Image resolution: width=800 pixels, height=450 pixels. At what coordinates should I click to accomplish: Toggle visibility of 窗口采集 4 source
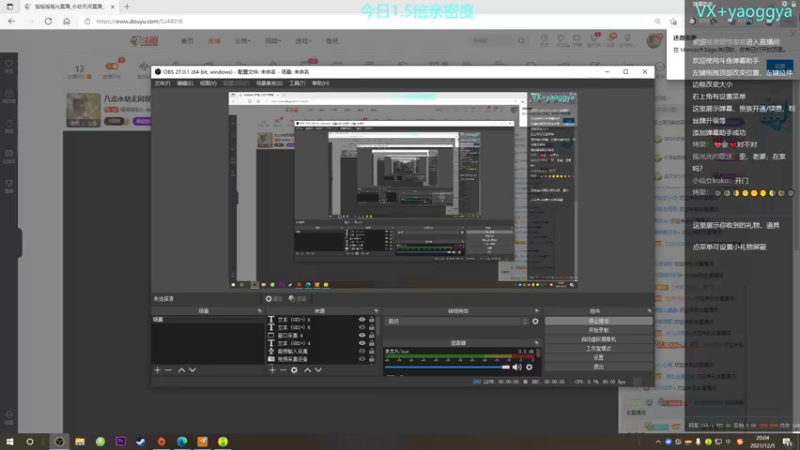[x=362, y=335]
